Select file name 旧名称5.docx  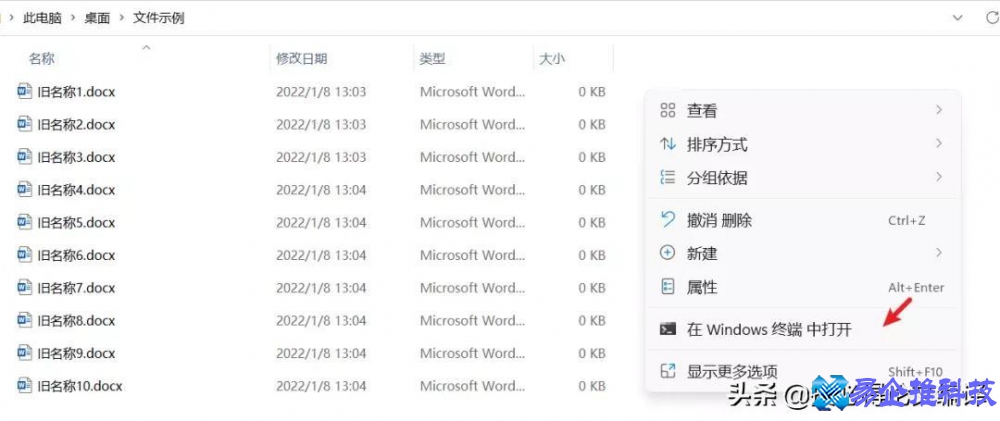coord(76,222)
